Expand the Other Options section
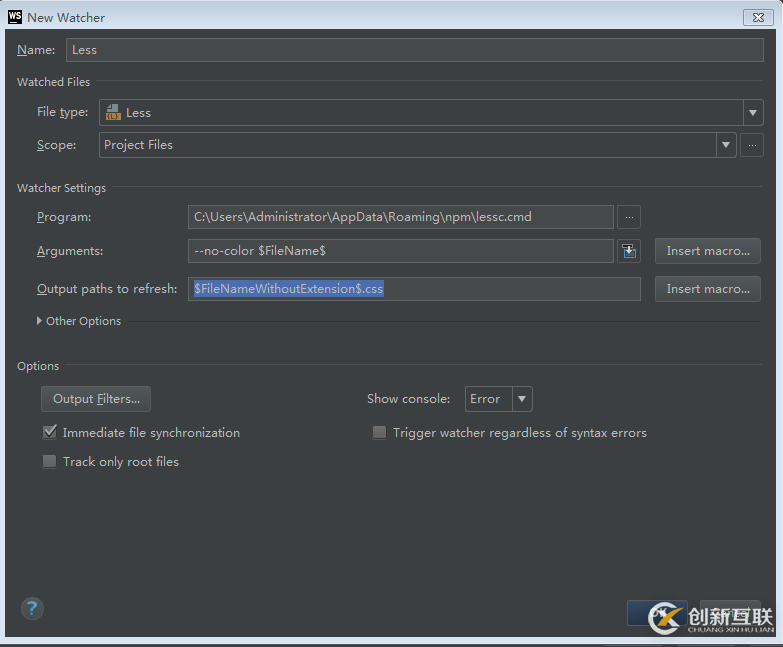 point(39,321)
